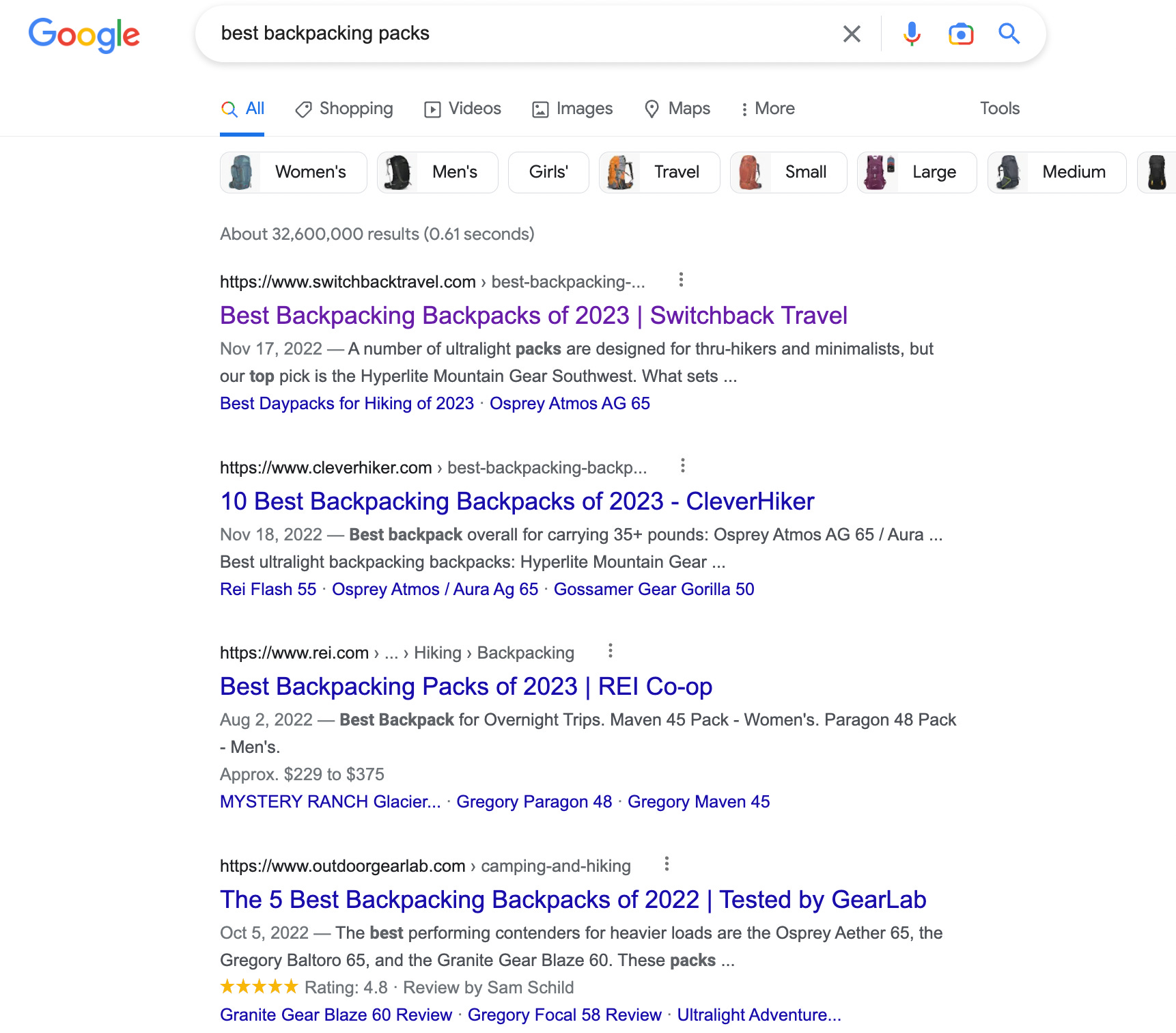
Task: Click the Travel backpack thumbnail
Action: 620,172
